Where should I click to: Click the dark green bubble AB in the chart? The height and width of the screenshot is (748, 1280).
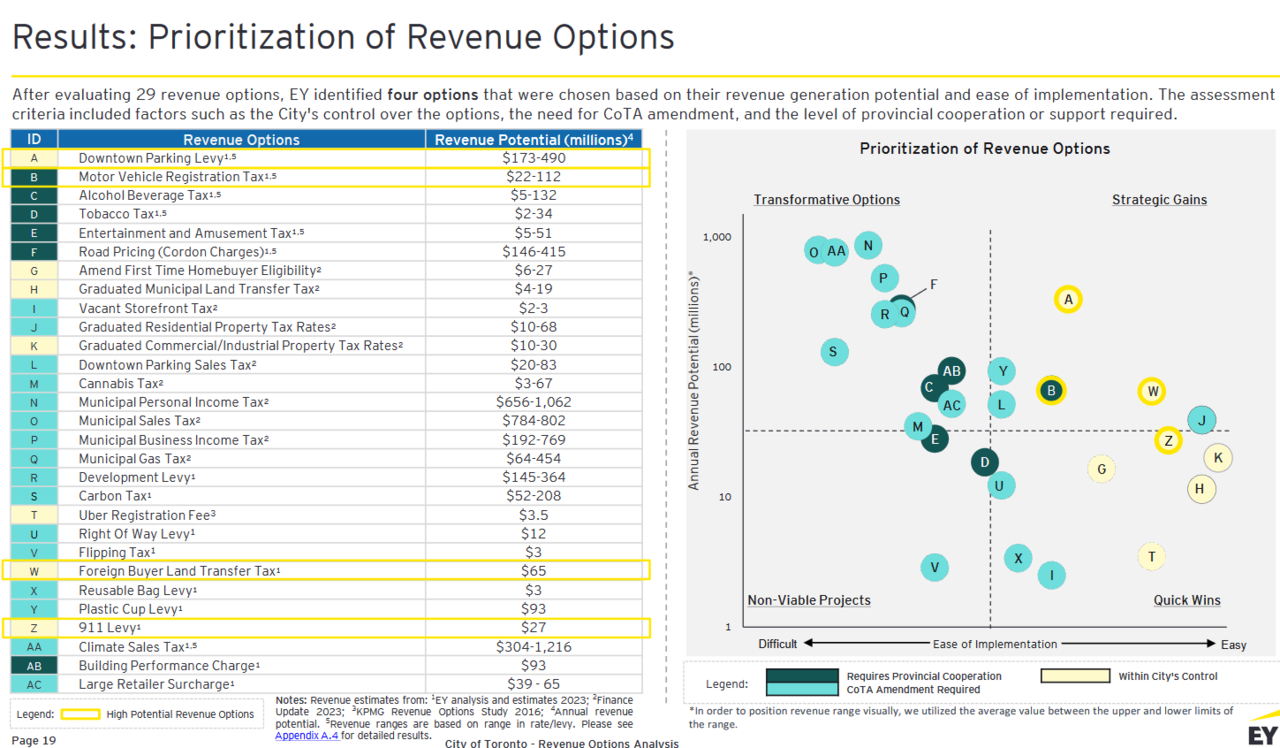(x=951, y=371)
